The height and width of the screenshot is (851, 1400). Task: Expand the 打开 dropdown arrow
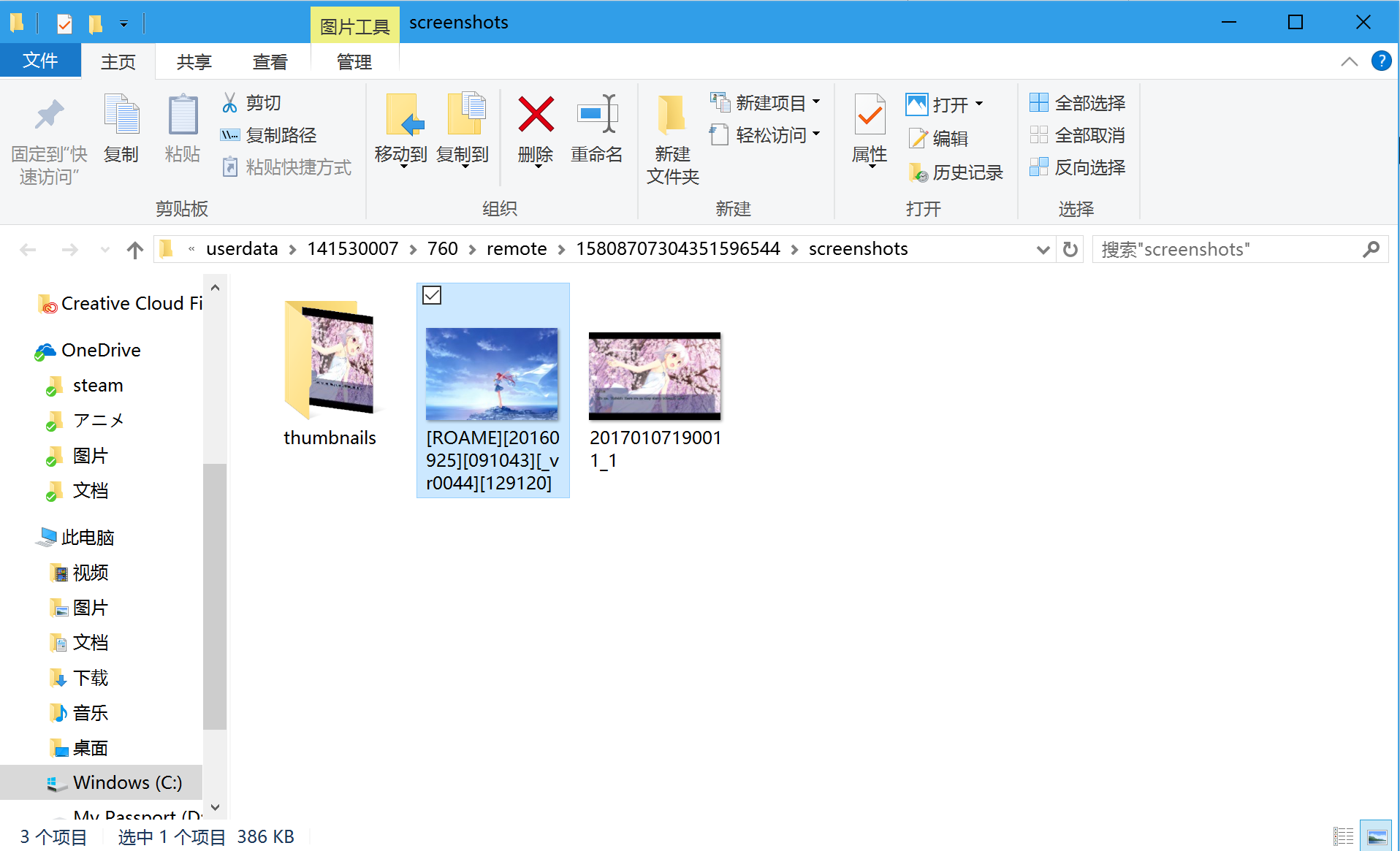(978, 104)
